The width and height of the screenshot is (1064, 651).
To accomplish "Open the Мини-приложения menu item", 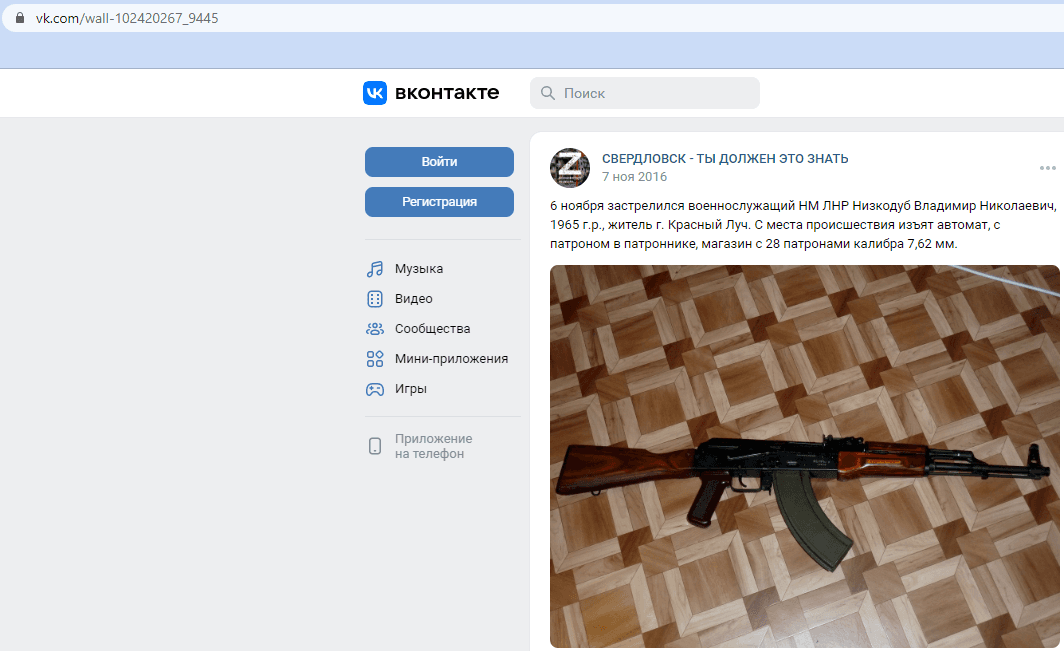I will tap(451, 358).
